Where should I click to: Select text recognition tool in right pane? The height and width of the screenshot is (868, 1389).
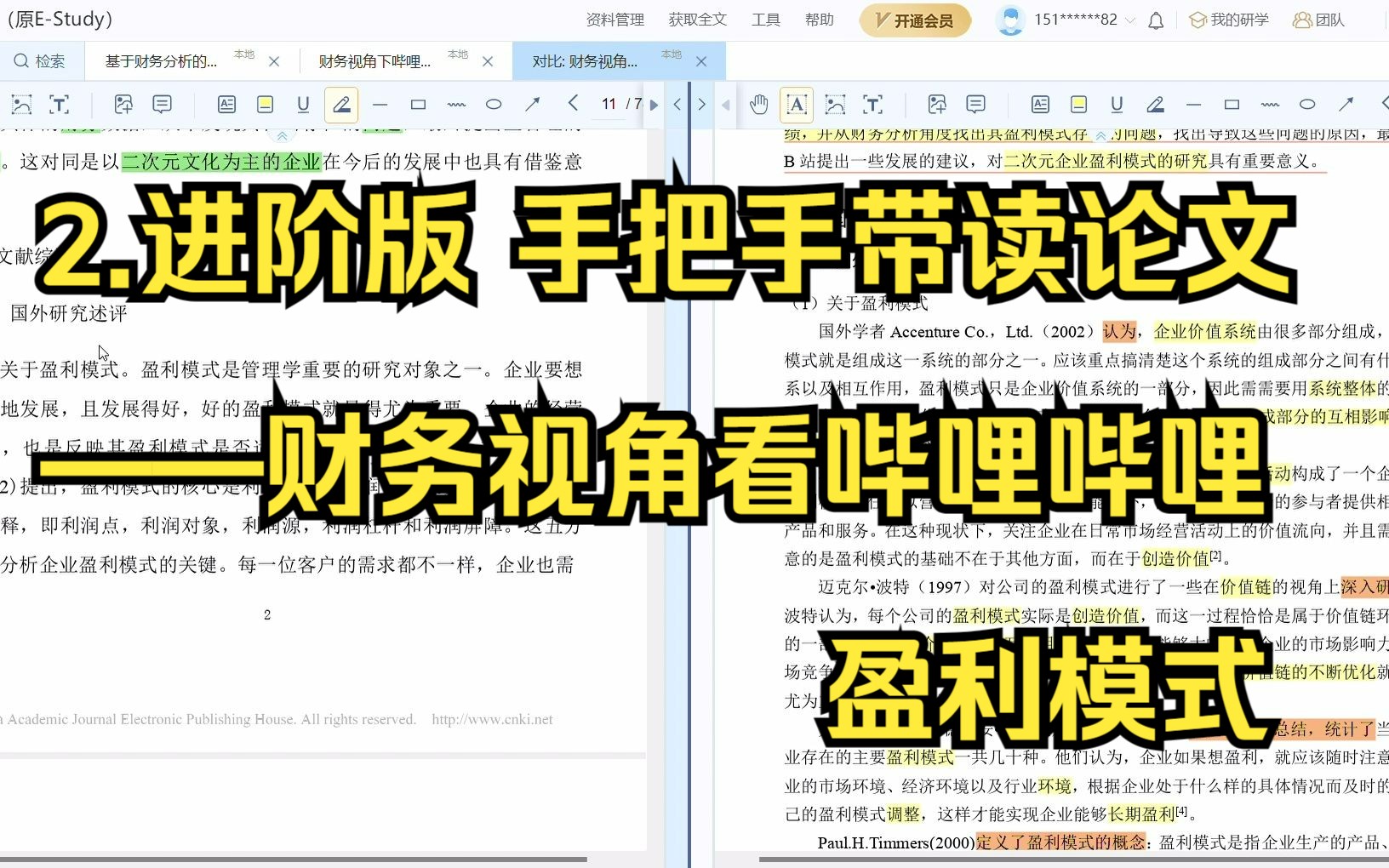tap(873, 105)
